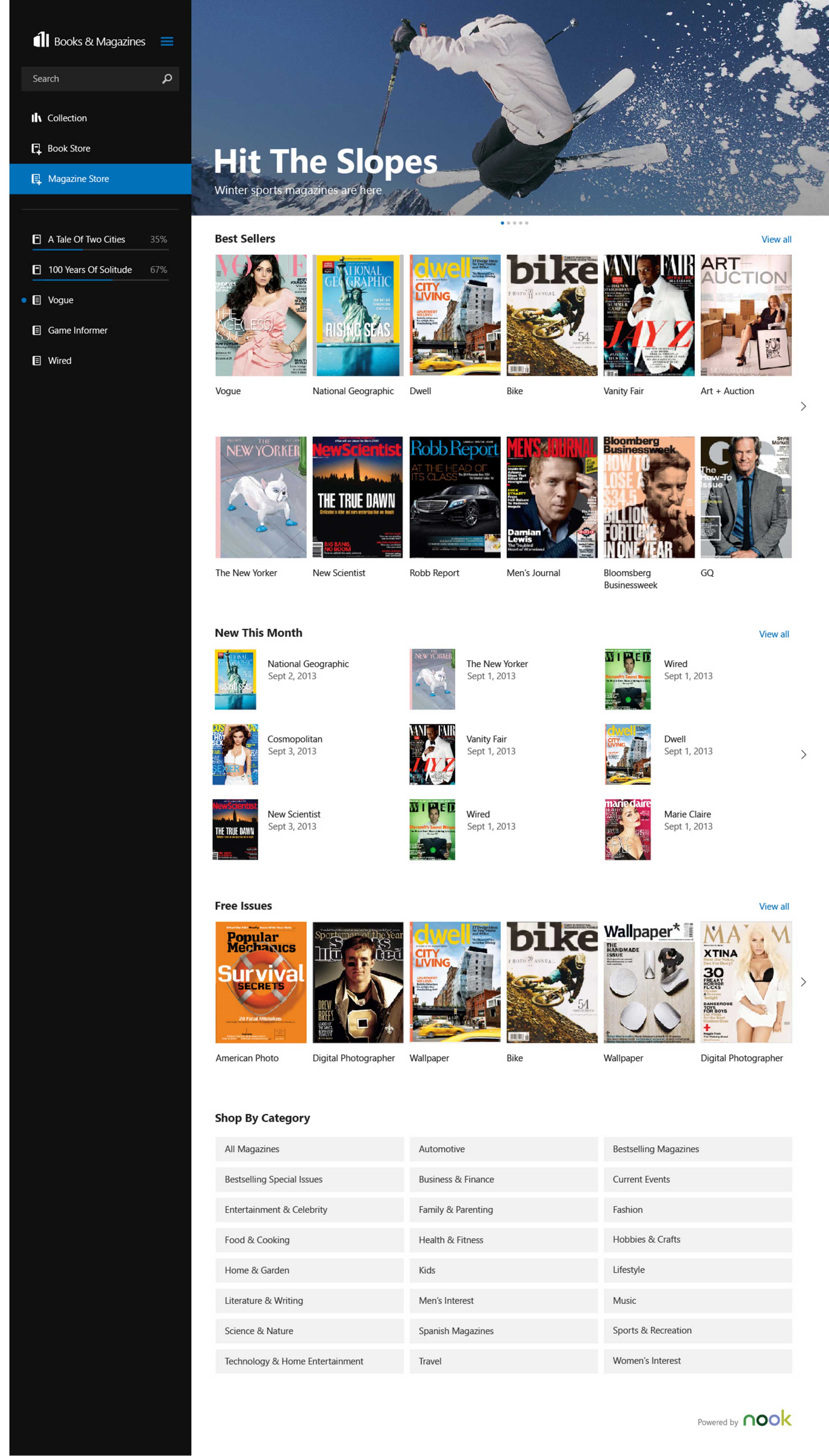Browse the Hobbies & Crafts category
The width and height of the screenshot is (829, 1456).
coord(697,1240)
